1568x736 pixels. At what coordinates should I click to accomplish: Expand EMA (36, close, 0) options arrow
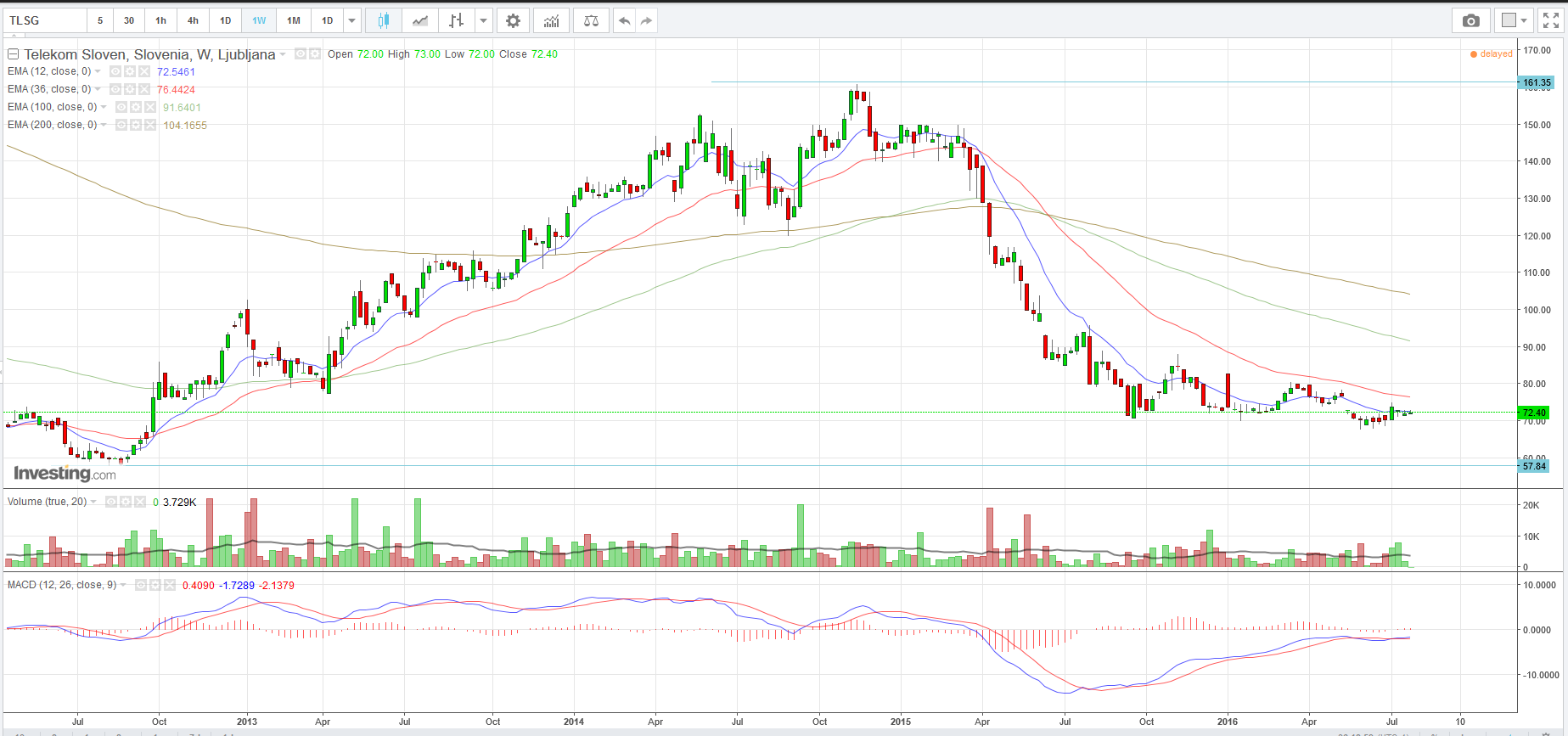click(x=98, y=89)
